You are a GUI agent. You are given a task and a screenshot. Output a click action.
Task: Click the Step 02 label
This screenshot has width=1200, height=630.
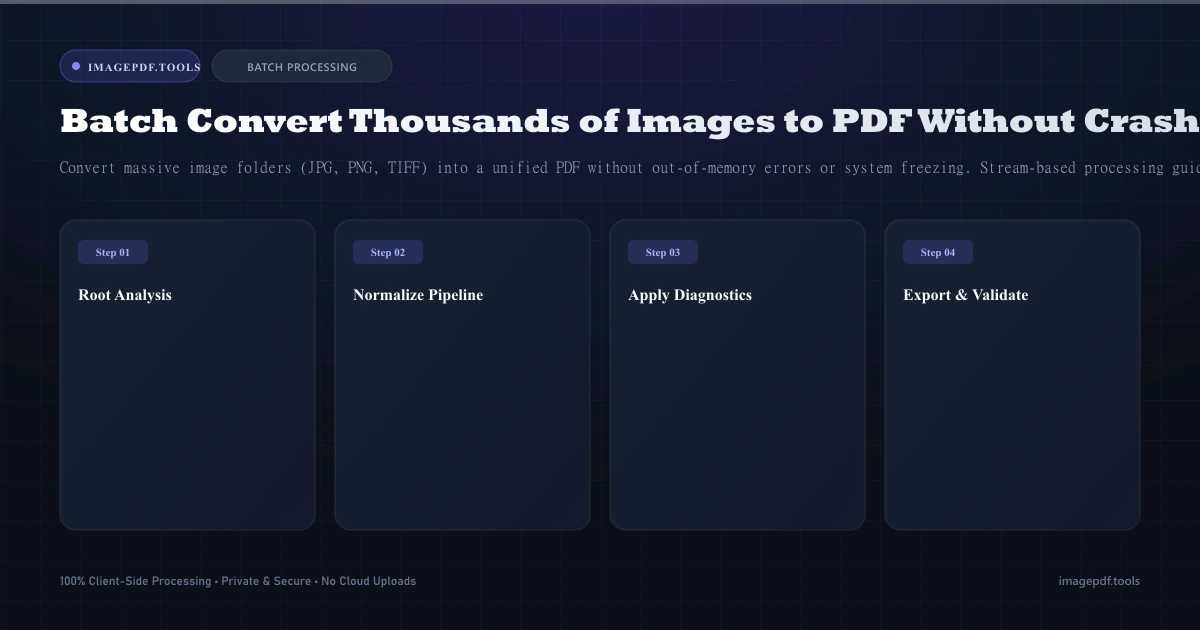tap(388, 252)
